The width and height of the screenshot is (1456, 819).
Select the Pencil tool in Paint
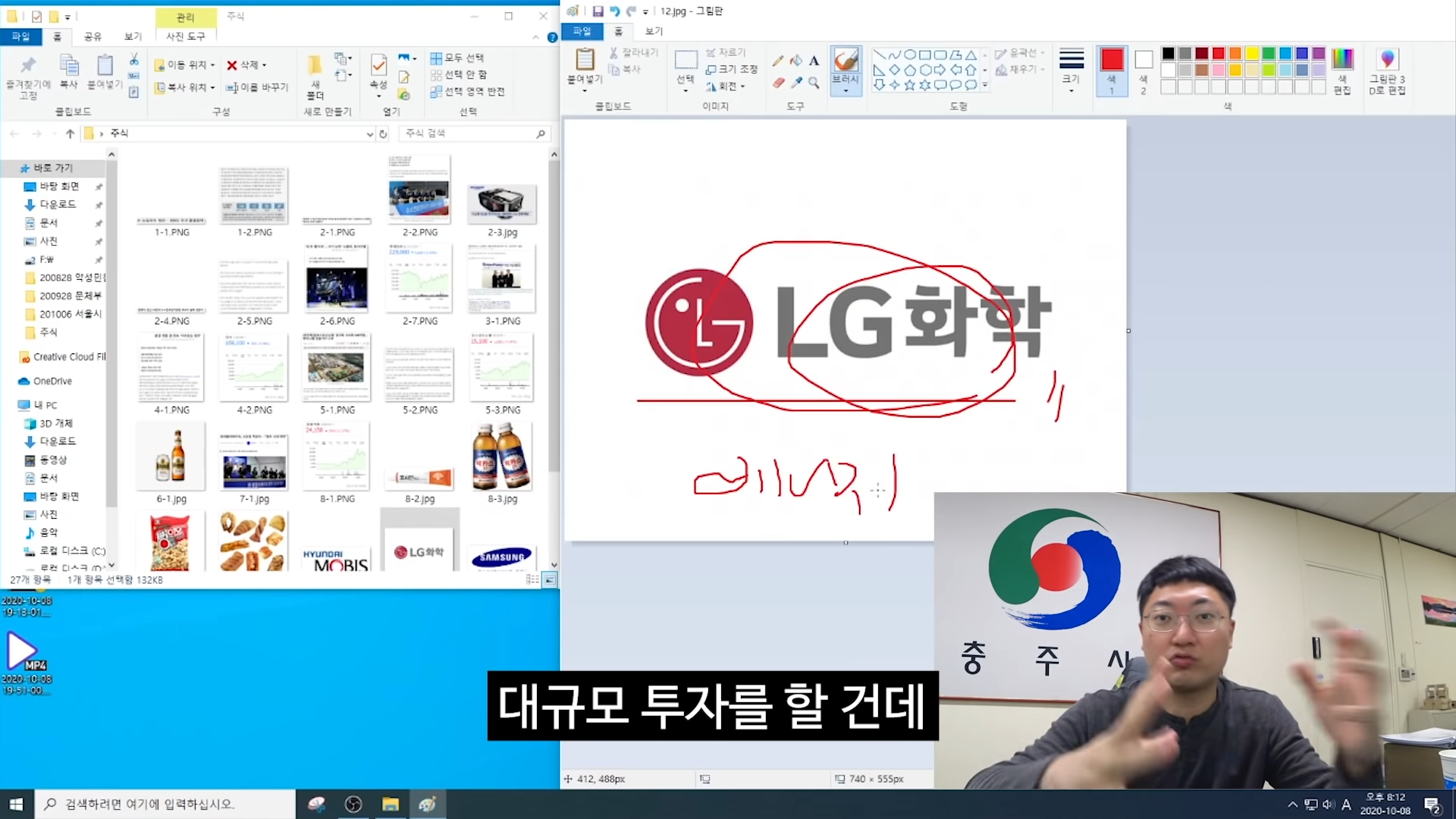coord(778,61)
